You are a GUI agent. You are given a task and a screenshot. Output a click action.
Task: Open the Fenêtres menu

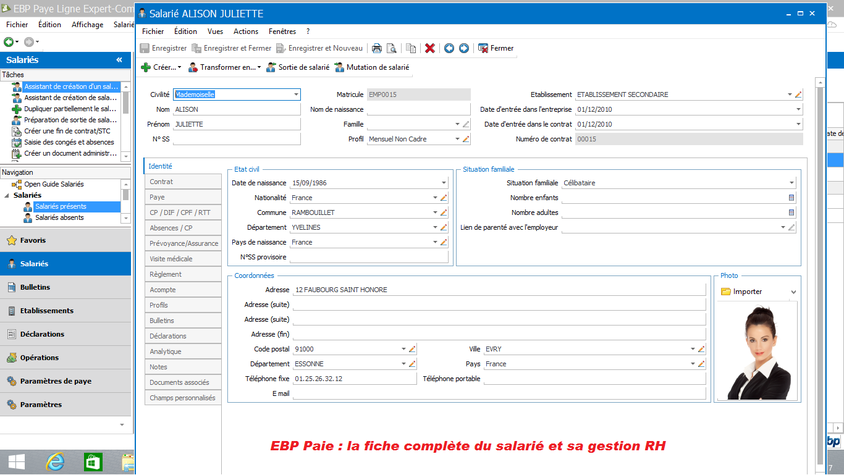[x=282, y=31]
